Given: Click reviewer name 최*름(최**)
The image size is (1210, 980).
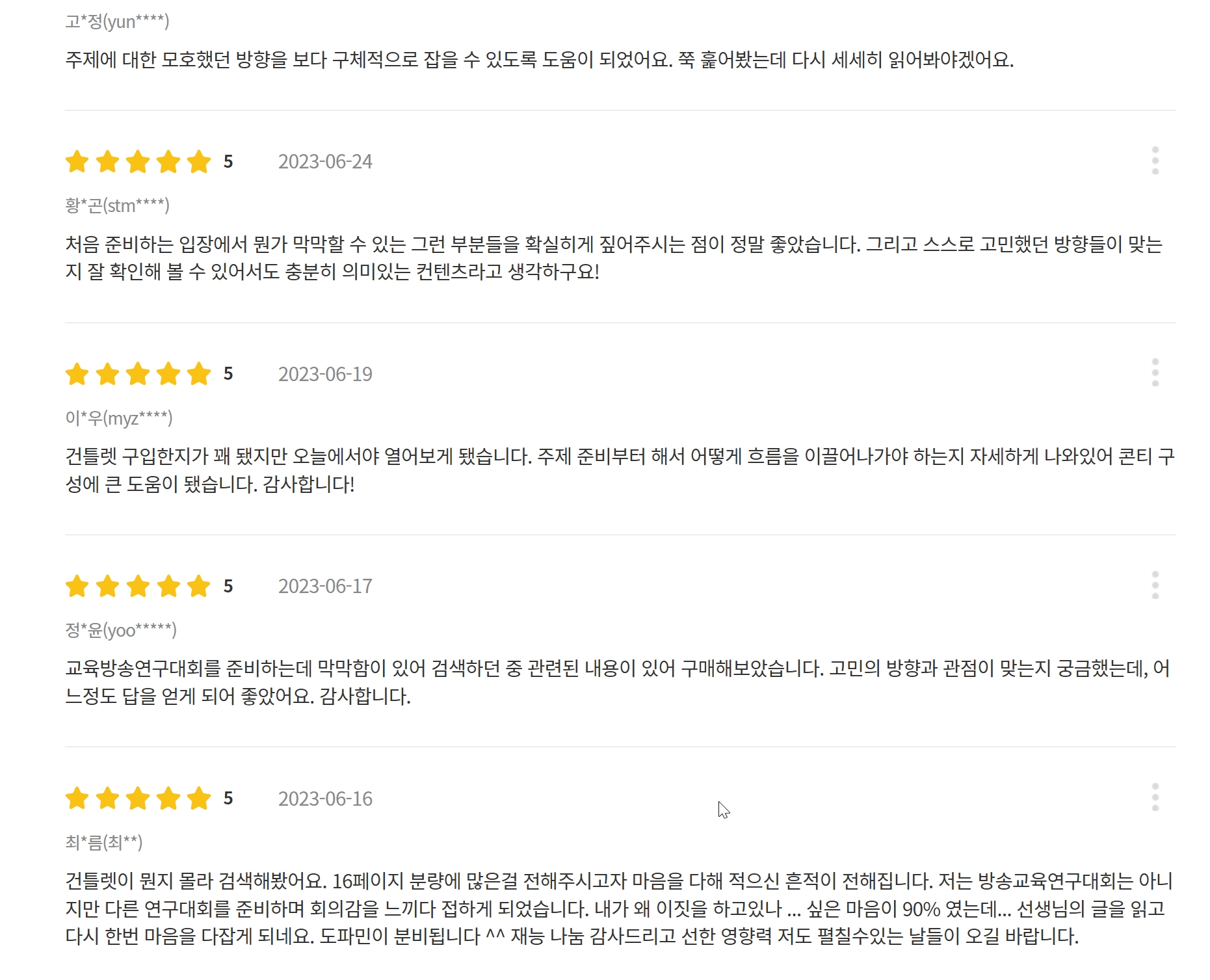Looking at the screenshot, I should (104, 842).
